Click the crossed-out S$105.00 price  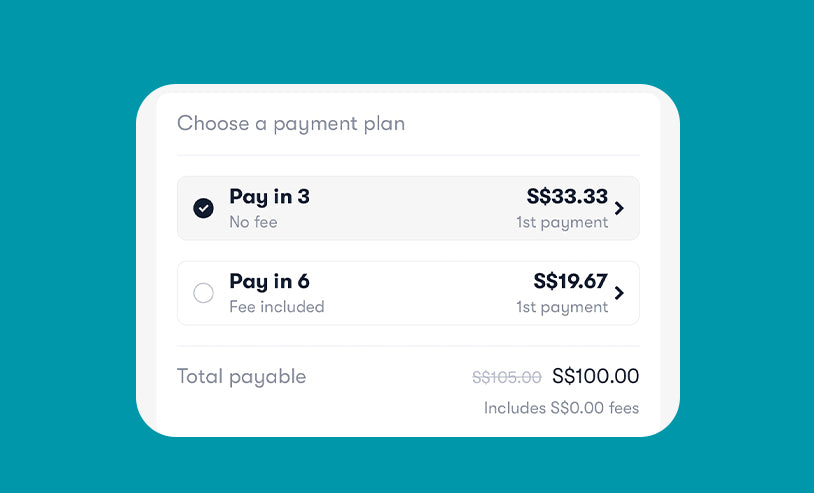[x=507, y=377]
